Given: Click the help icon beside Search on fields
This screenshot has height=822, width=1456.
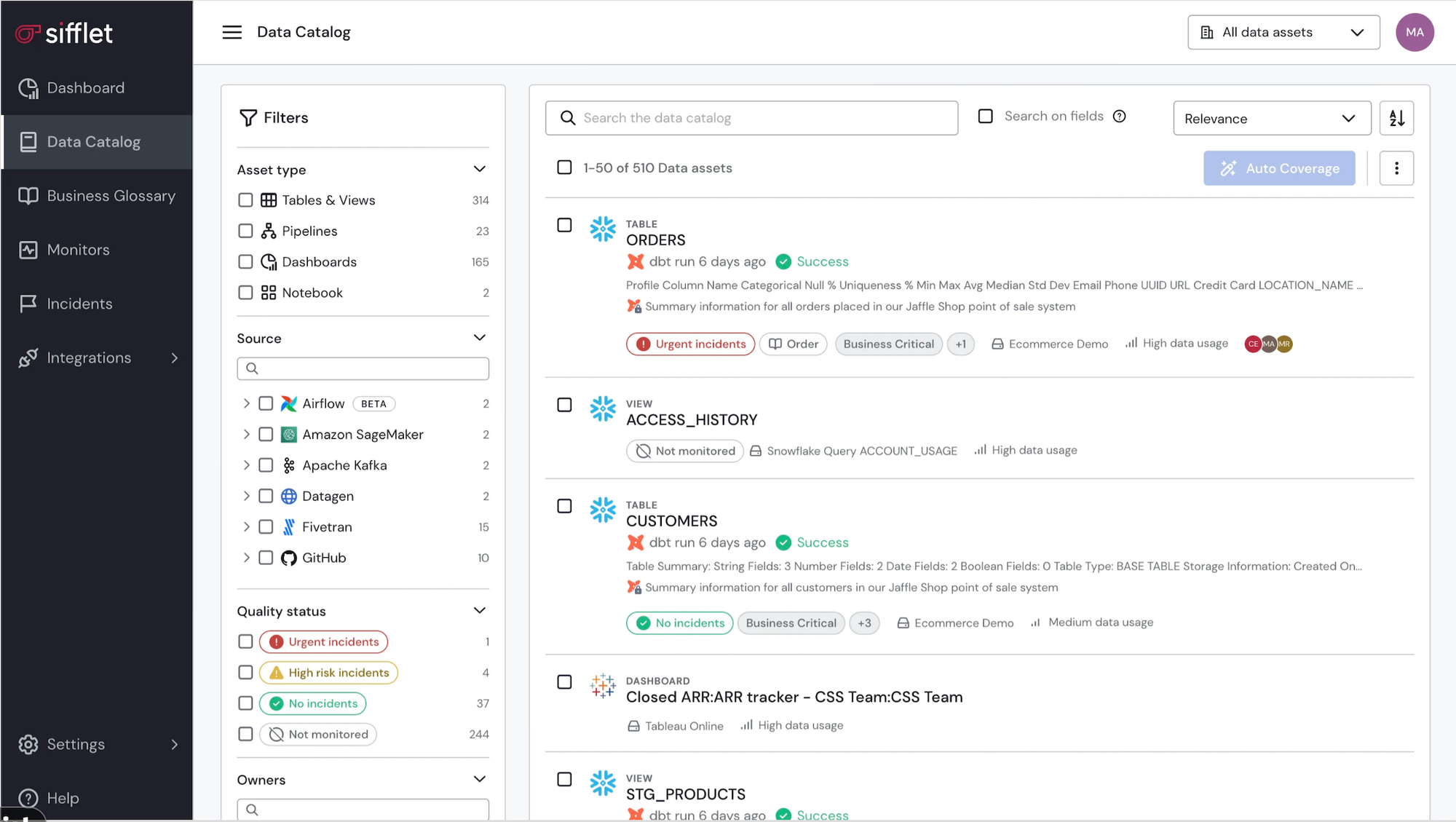Looking at the screenshot, I should (x=1120, y=116).
